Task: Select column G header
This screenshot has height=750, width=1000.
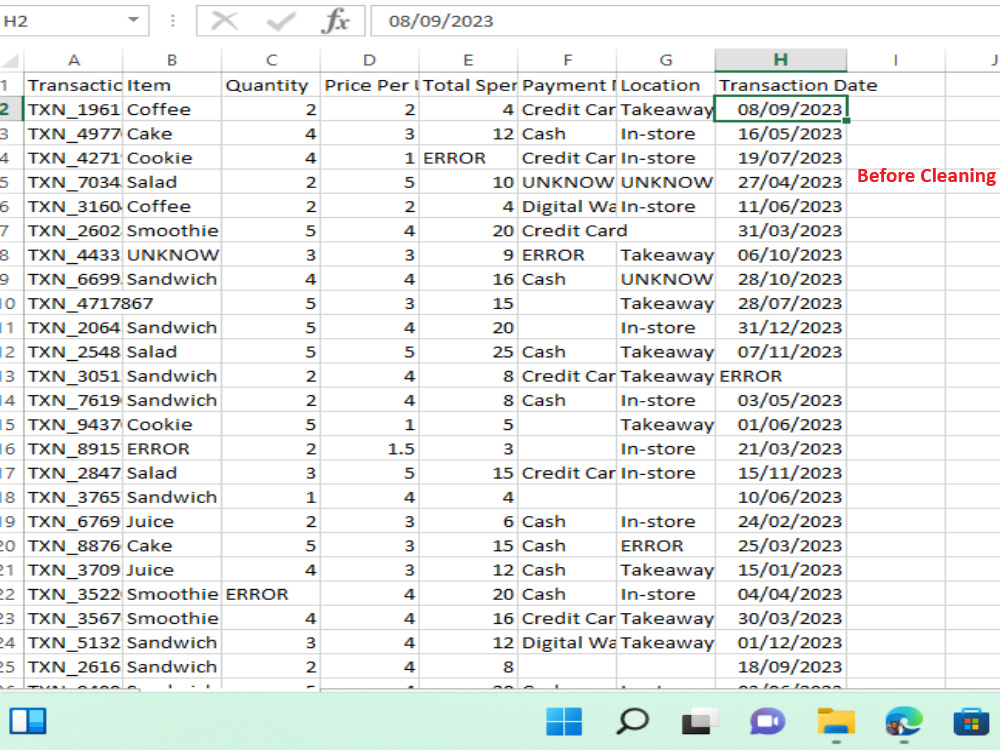Action: [x=666, y=61]
